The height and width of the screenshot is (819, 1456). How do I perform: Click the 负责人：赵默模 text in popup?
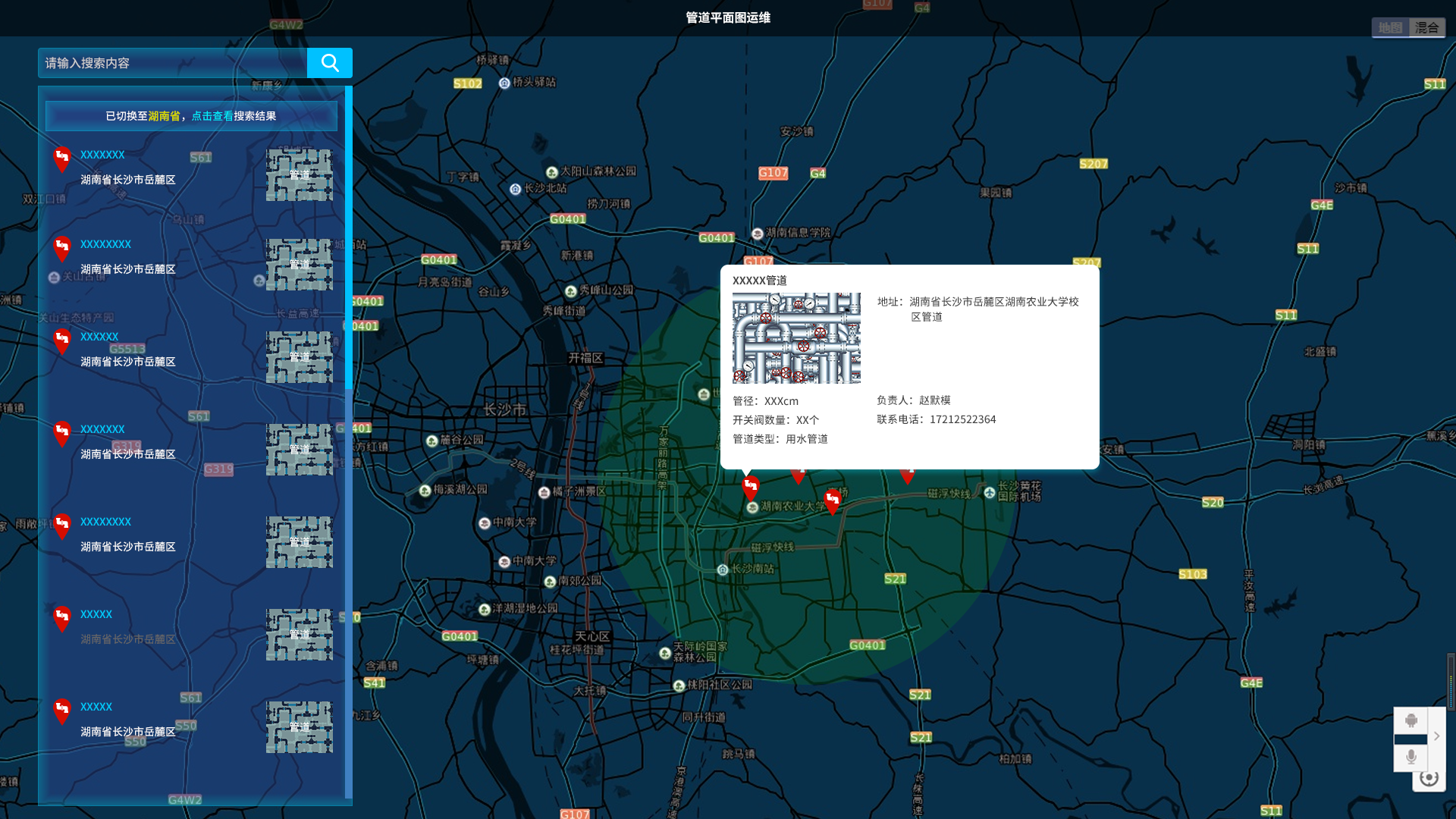(914, 400)
